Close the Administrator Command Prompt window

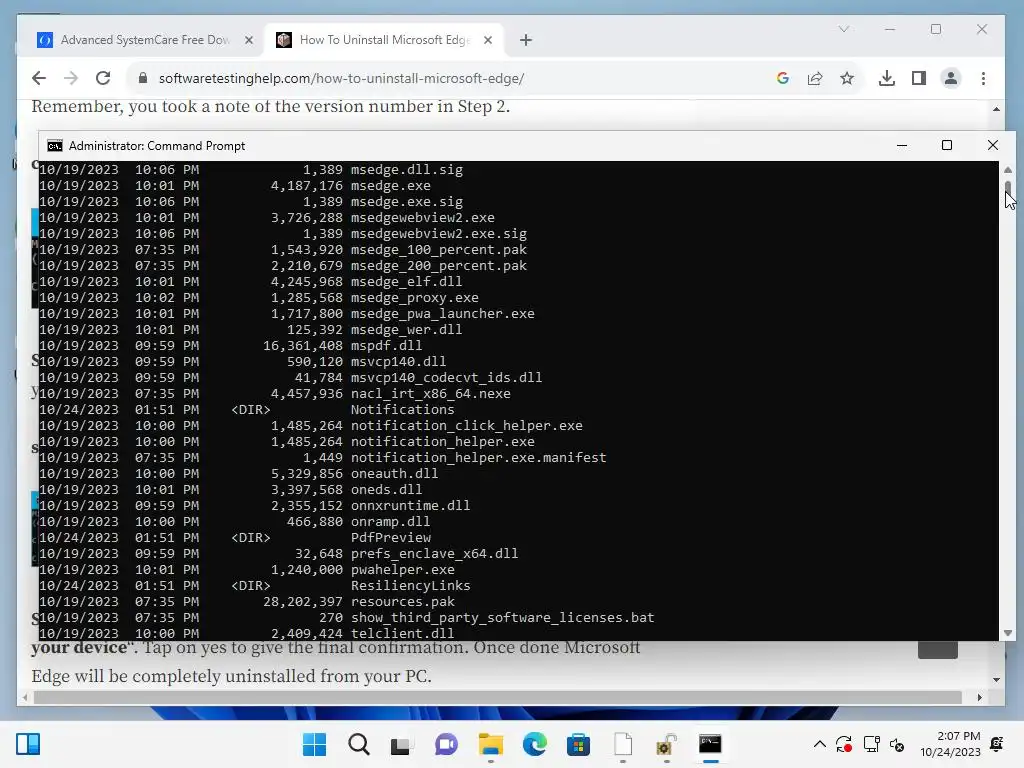(x=993, y=145)
